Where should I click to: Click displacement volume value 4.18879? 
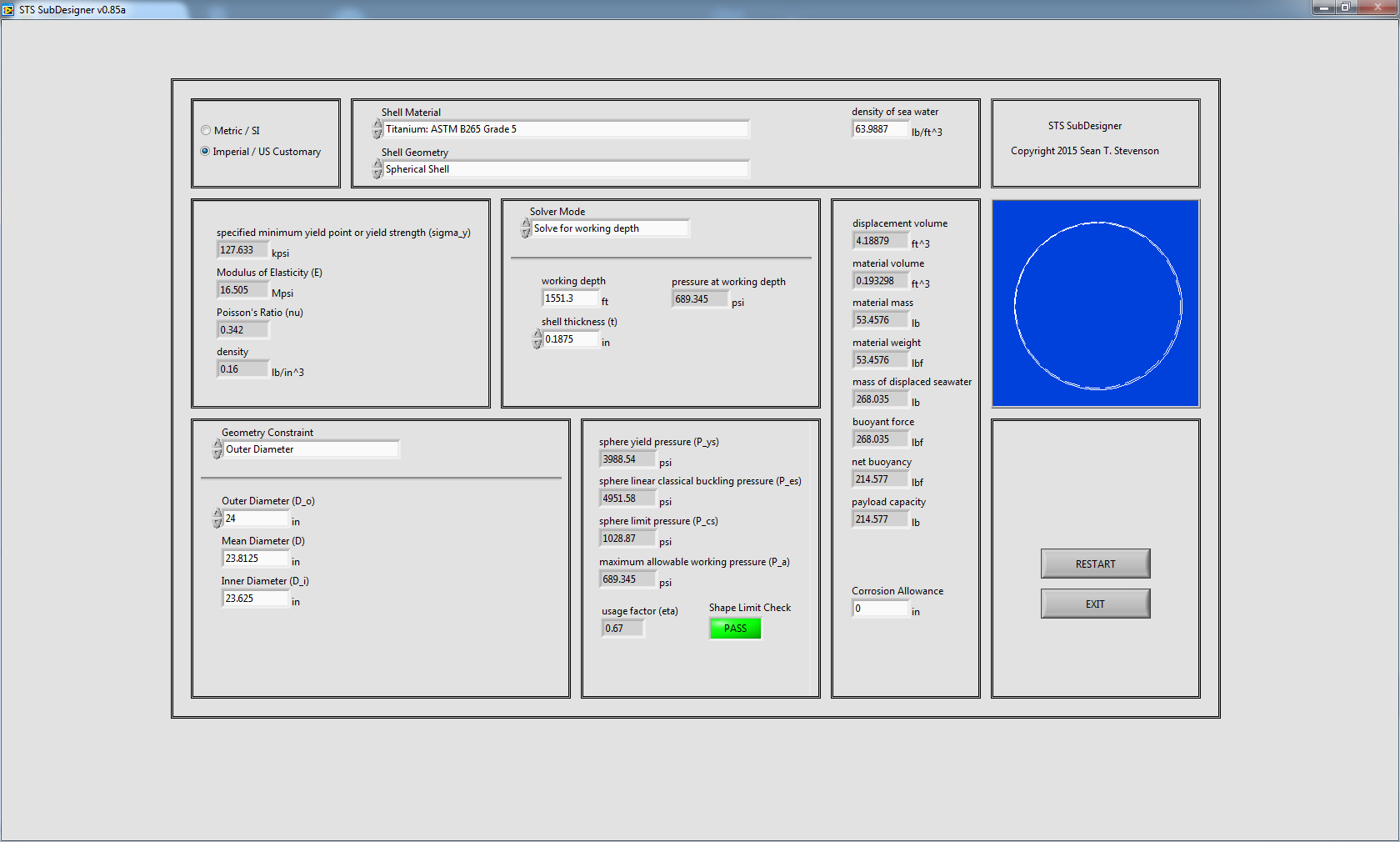coord(880,241)
